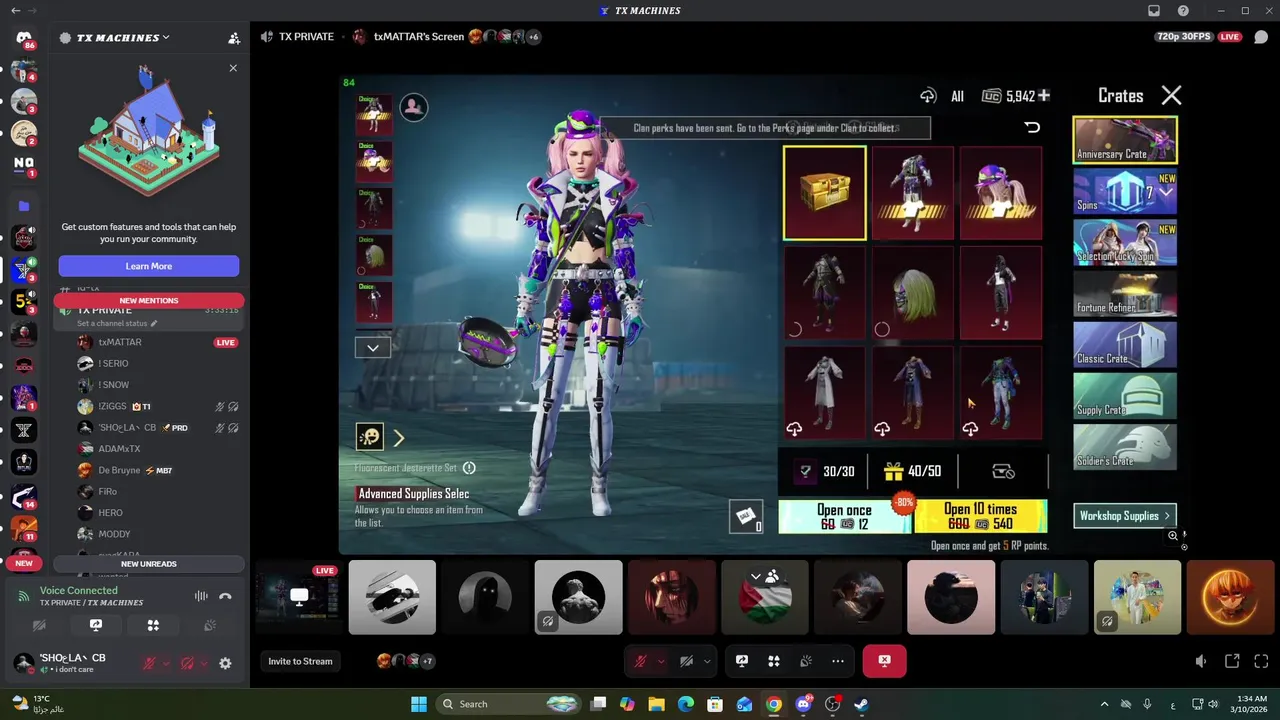Add UC with the plus icon
Image resolution: width=1280 pixels, height=720 pixels.
(x=1044, y=96)
